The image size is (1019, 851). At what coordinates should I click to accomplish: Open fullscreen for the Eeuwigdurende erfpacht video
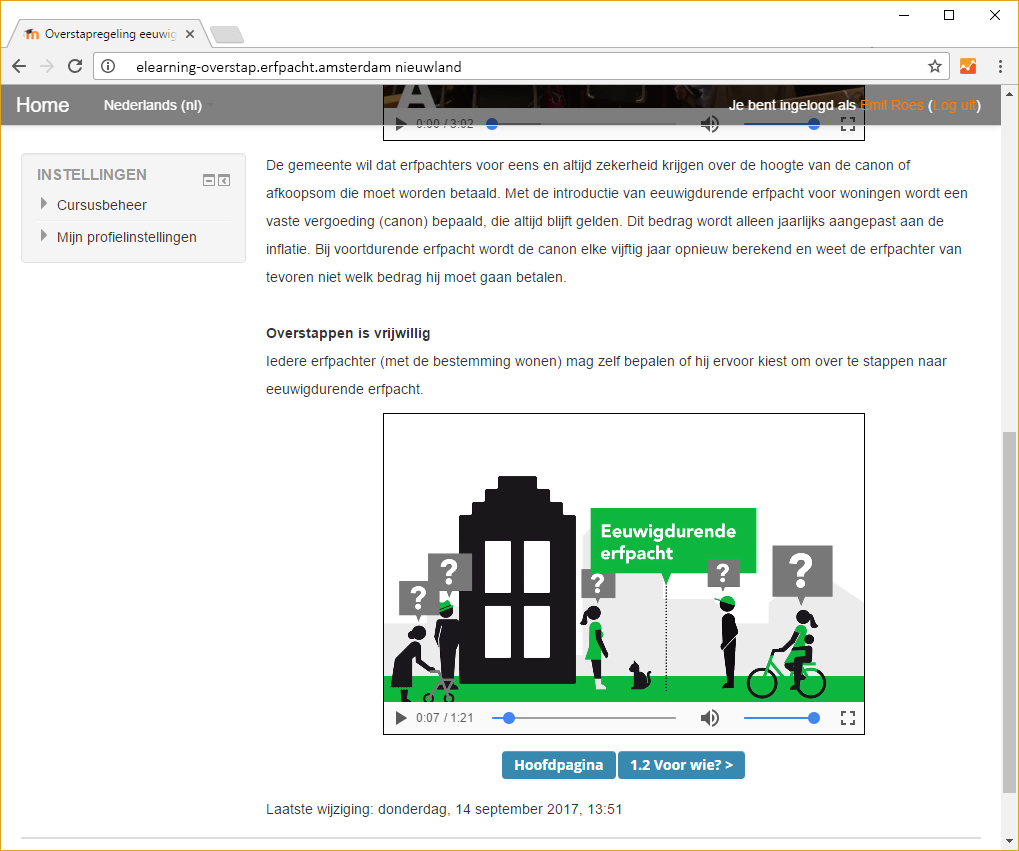click(847, 718)
